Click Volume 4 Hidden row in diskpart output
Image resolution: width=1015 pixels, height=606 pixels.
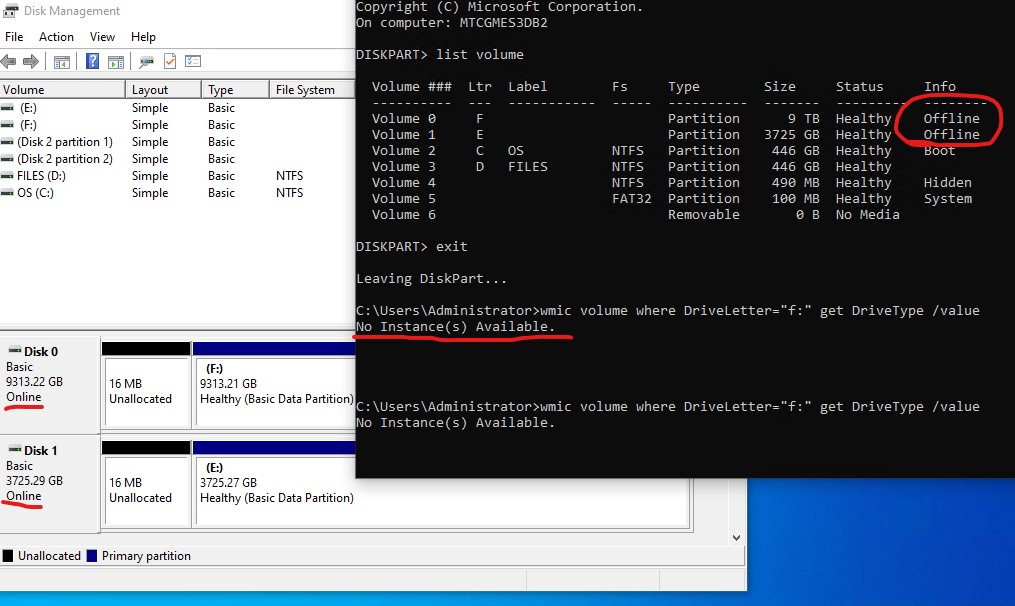pos(672,183)
